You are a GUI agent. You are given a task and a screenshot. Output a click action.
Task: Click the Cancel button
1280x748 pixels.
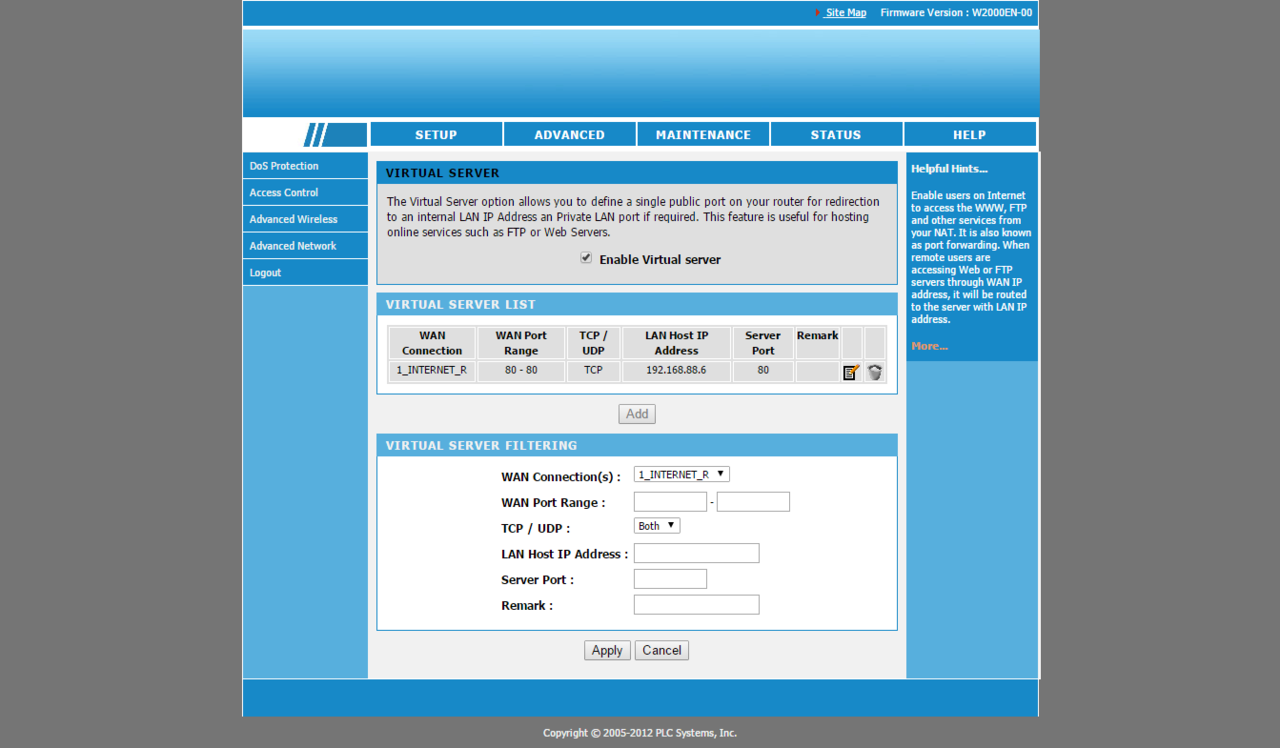coord(662,650)
